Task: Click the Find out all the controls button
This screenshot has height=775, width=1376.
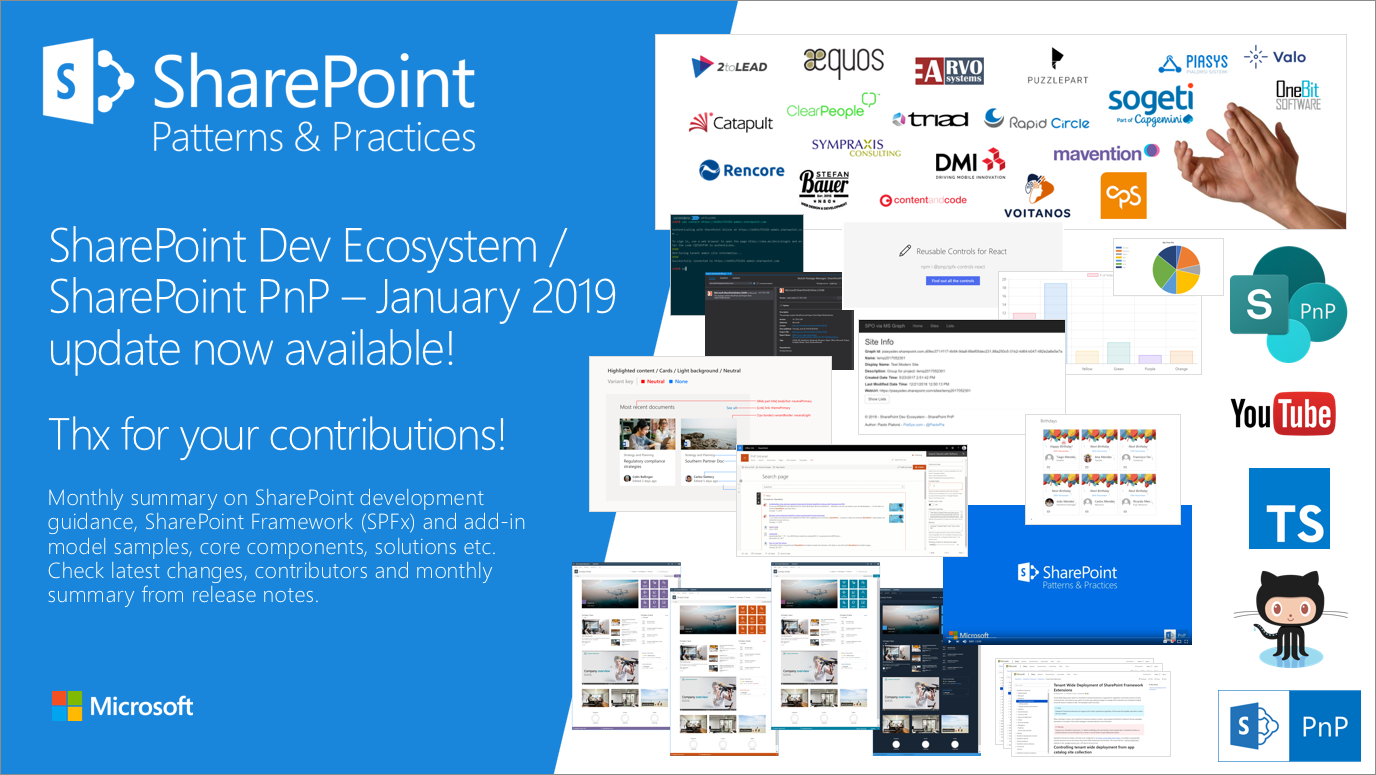Action: [x=953, y=281]
